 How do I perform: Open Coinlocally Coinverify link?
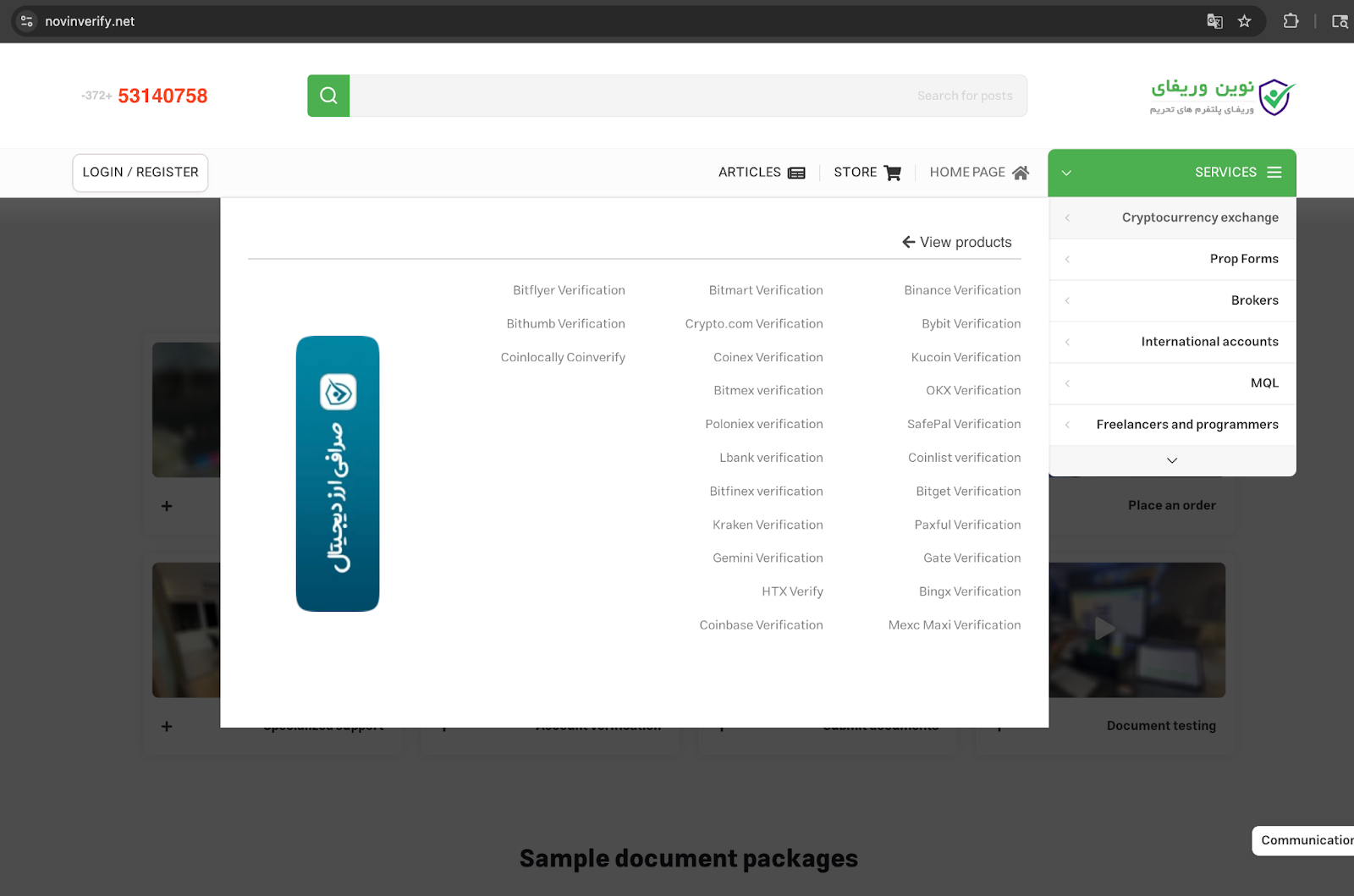tap(563, 358)
